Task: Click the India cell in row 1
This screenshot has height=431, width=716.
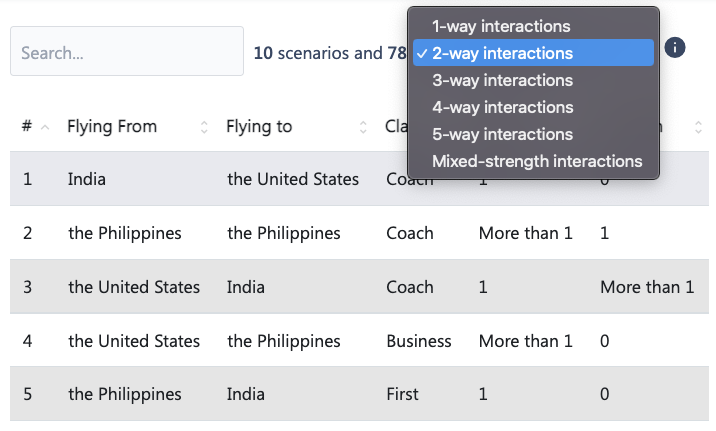Action: pos(87,180)
